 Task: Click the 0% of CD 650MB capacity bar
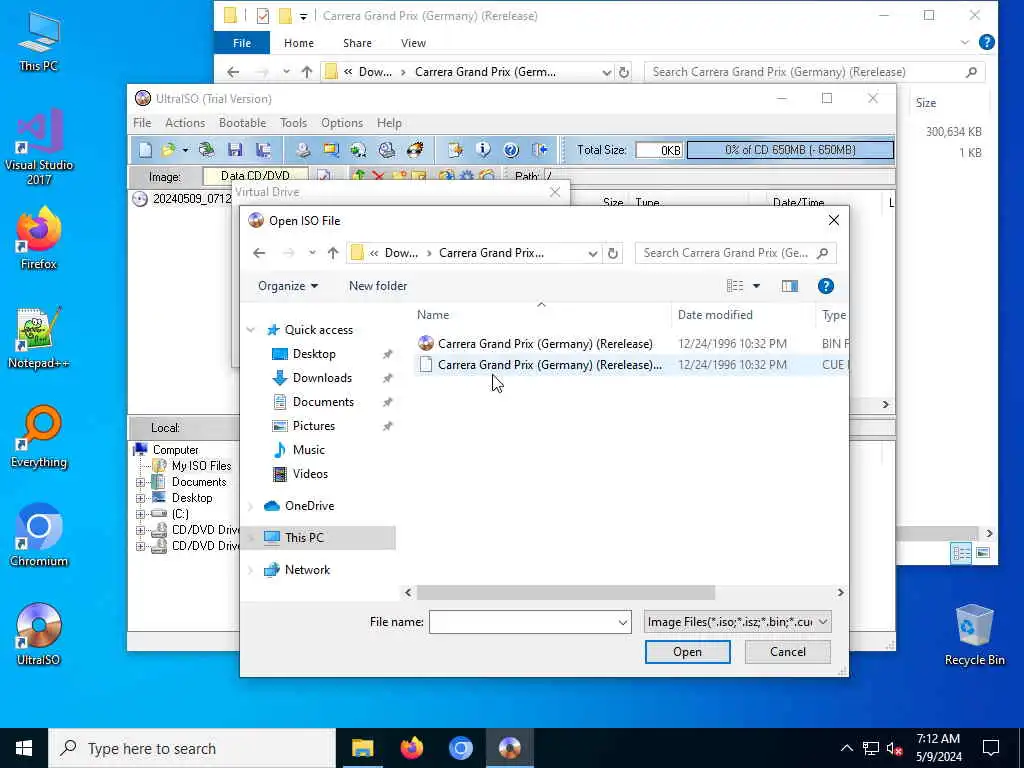(790, 150)
